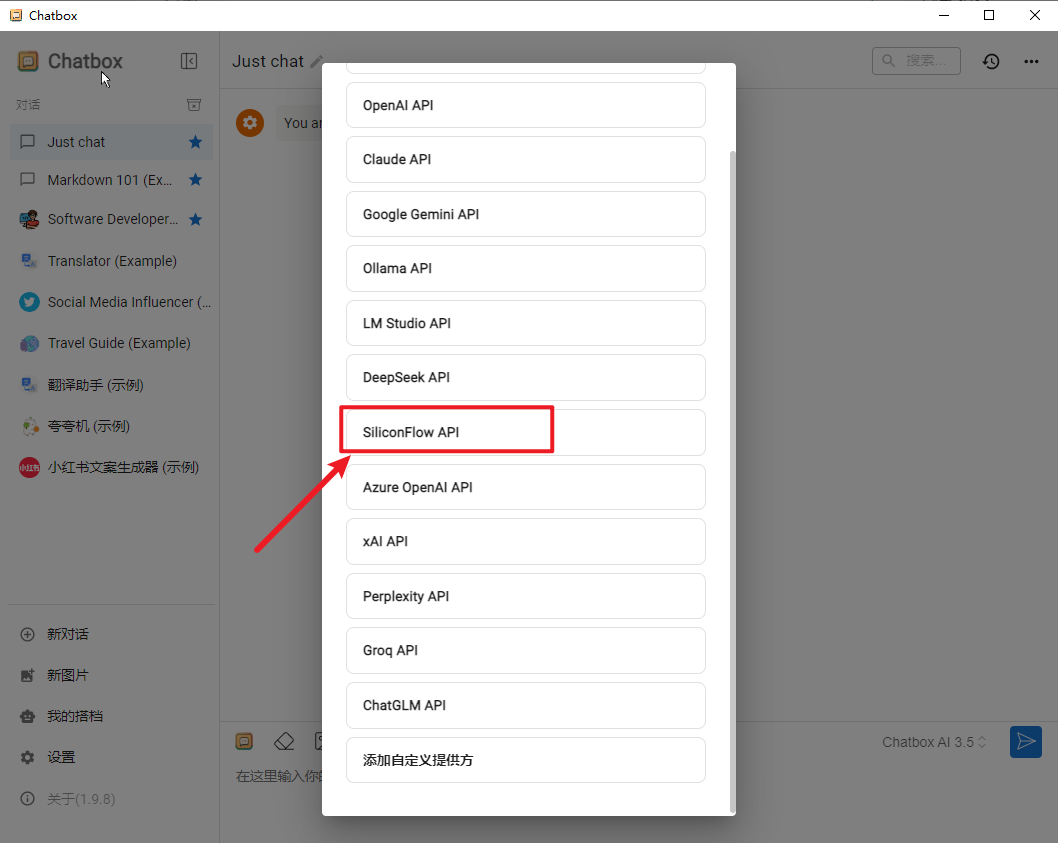Open 关于(1.9.8) about page
This screenshot has width=1058, height=843.
(111, 799)
